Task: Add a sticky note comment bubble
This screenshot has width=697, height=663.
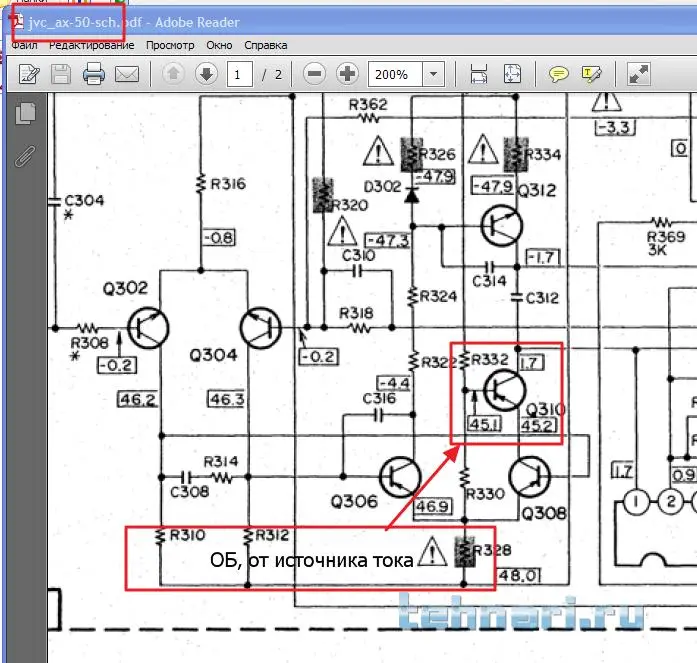Action: [558, 74]
